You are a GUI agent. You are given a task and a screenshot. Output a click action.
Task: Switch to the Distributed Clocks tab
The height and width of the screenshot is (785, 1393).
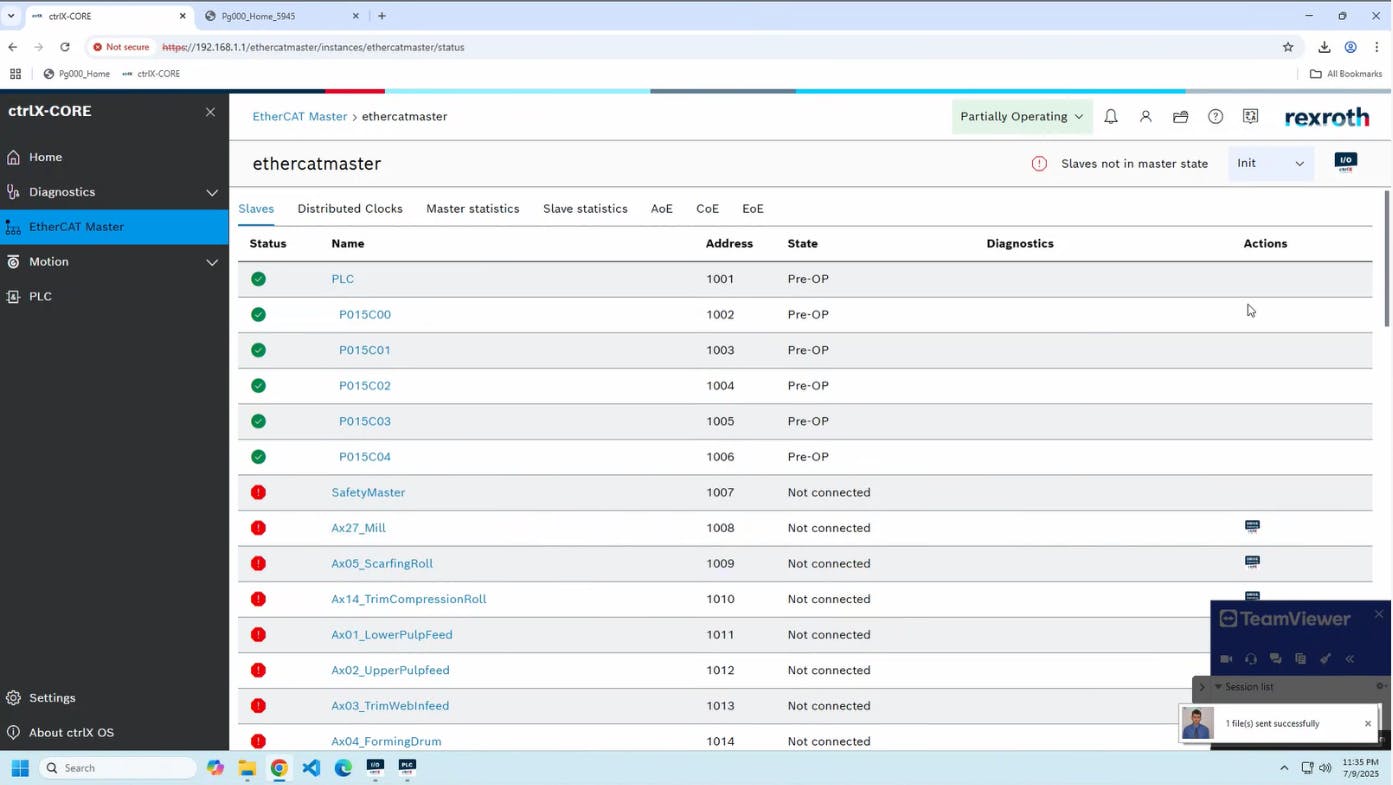tap(350, 209)
